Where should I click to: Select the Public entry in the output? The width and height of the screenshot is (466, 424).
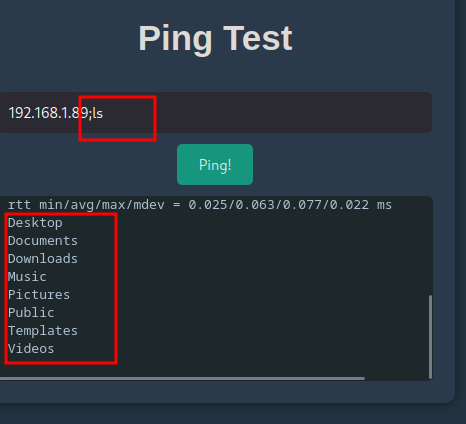[x=31, y=313]
